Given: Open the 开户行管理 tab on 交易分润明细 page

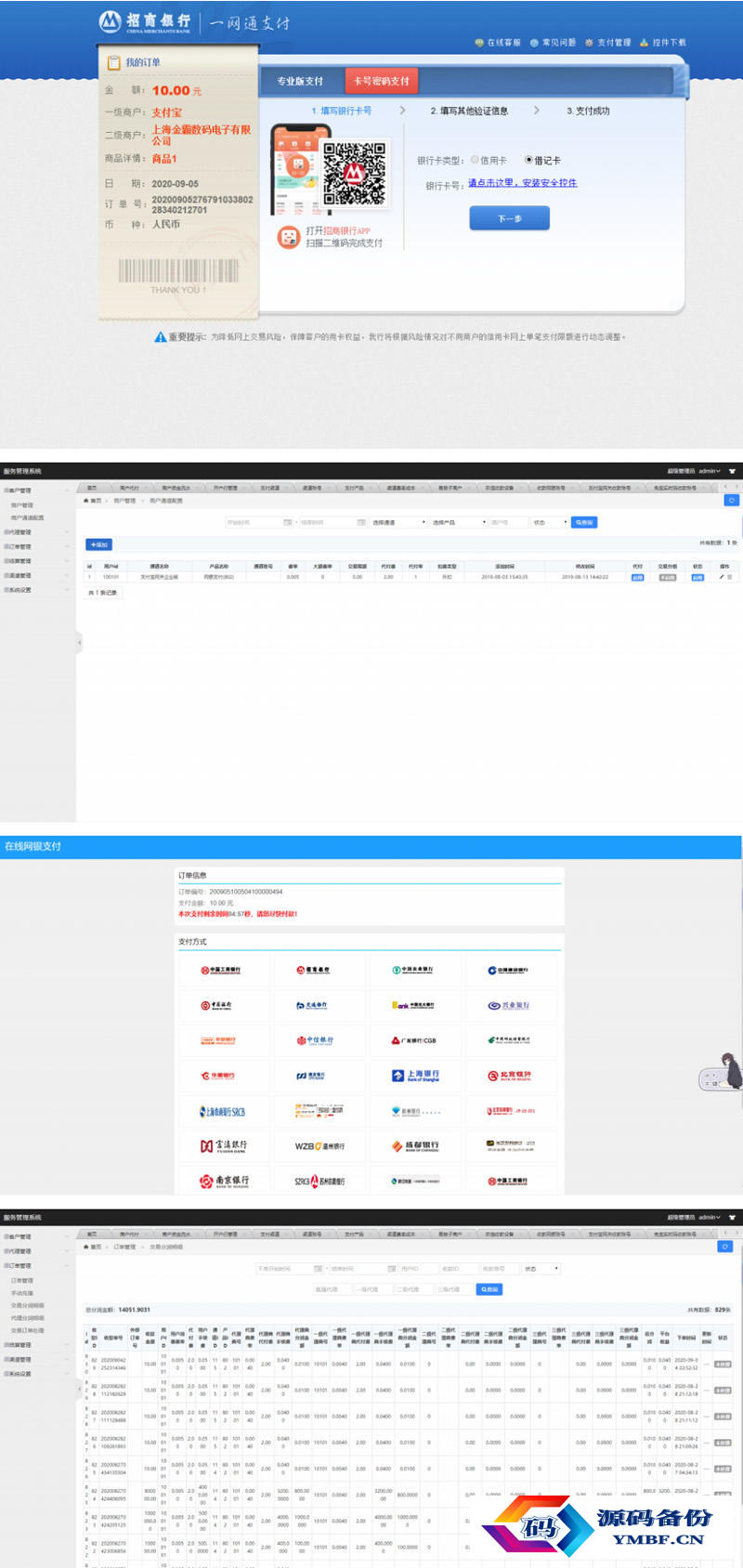Looking at the screenshot, I should click(x=225, y=1235).
